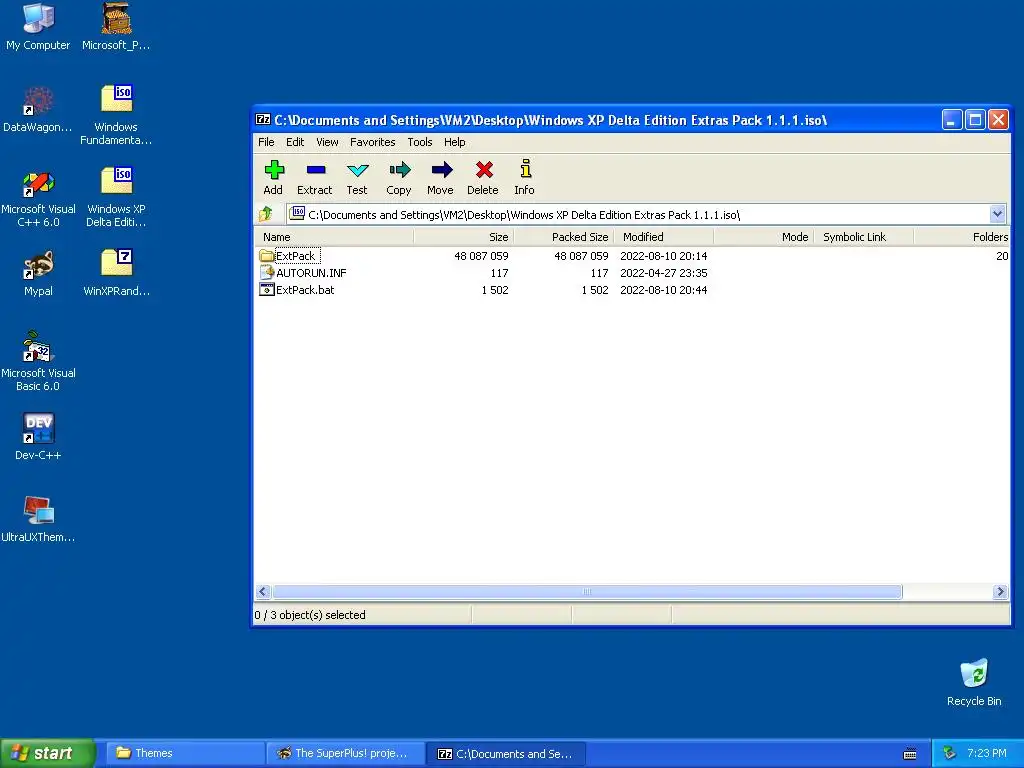Switch to the 7-Zip taskbar button
Viewport: 1024px width, 768px height.
(x=506, y=754)
